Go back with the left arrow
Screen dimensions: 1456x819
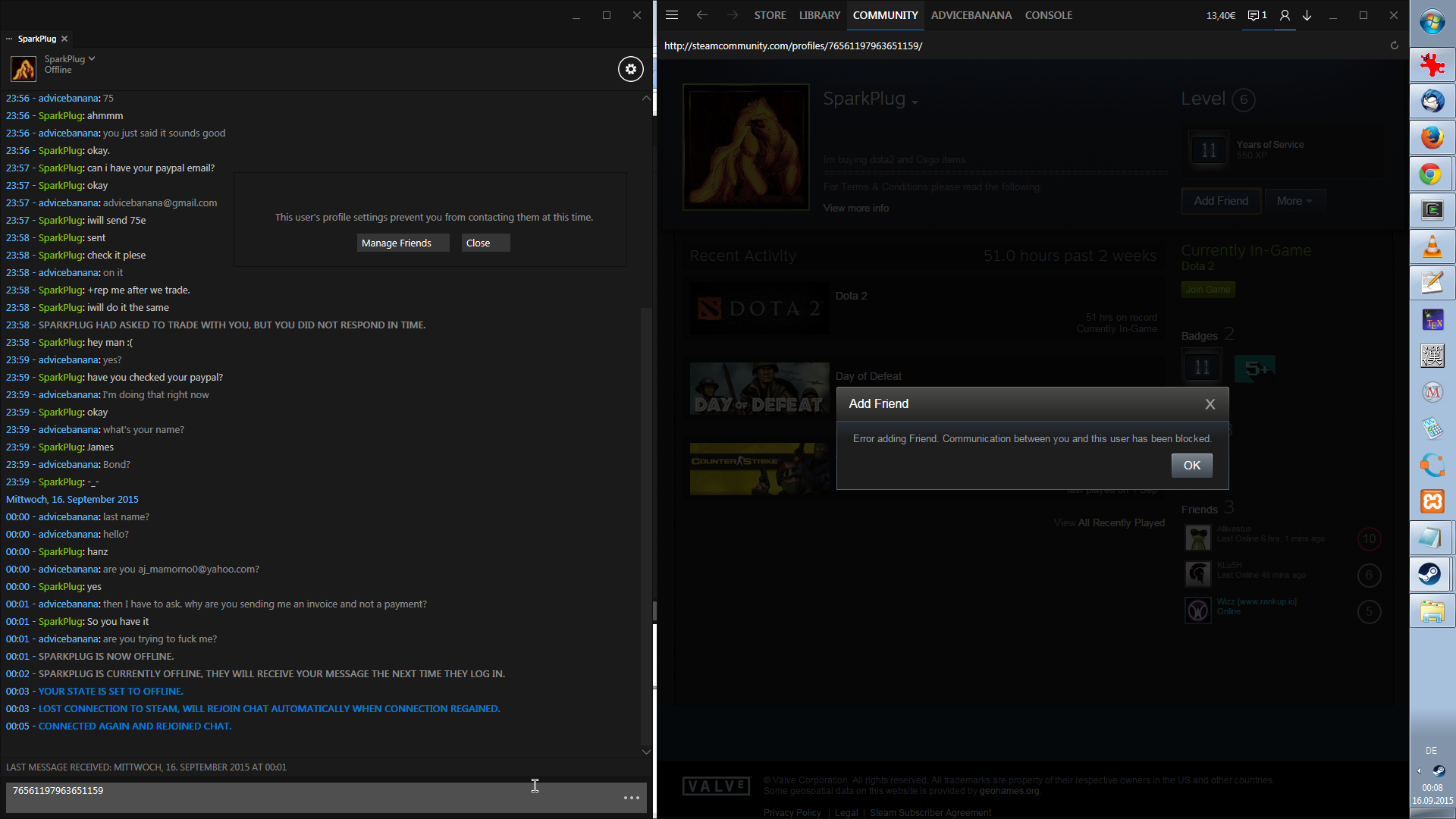(702, 15)
